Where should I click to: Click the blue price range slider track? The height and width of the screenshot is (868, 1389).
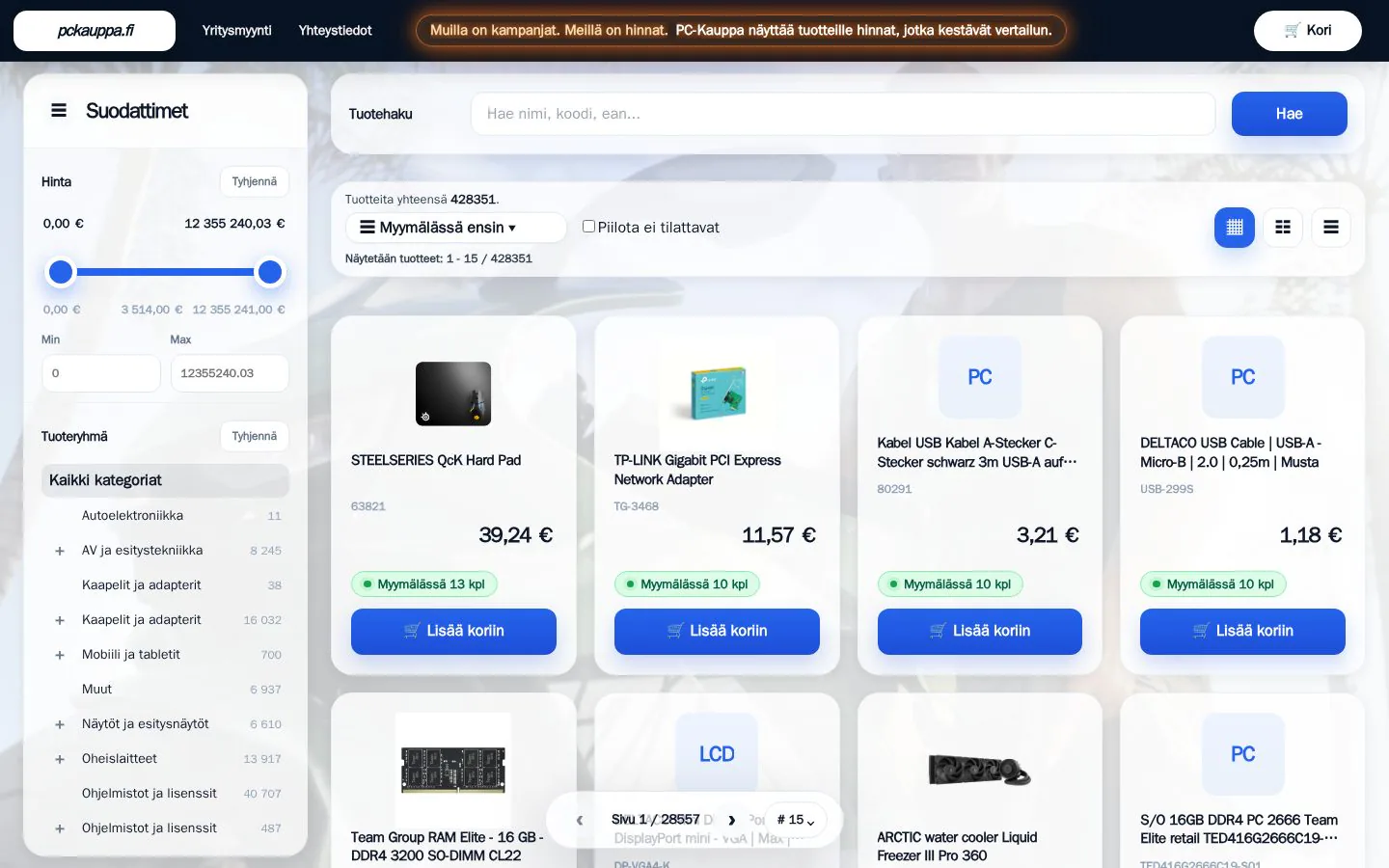pyautogui.click(x=165, y=272)
